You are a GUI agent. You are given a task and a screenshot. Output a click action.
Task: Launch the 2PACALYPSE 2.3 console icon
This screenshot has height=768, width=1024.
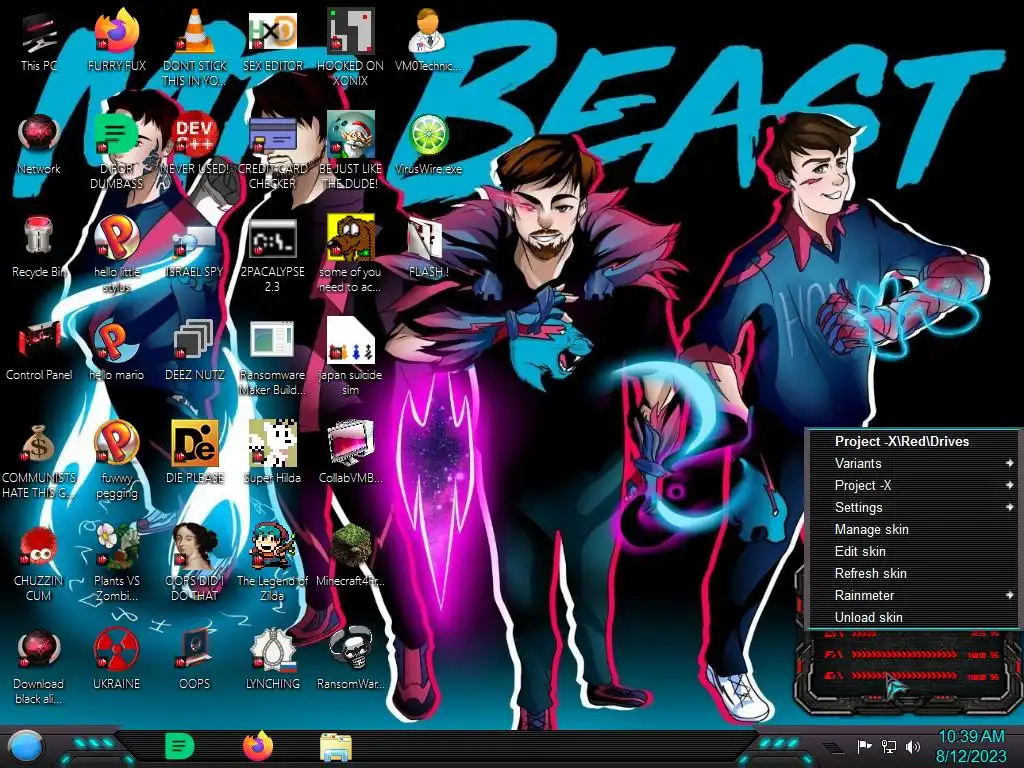point(272,253)
